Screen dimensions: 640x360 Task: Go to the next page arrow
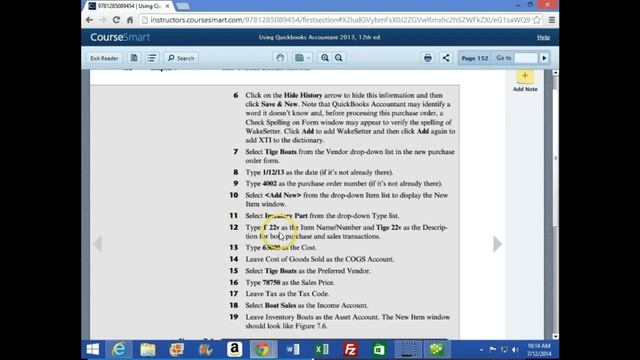tap(497, 244)
